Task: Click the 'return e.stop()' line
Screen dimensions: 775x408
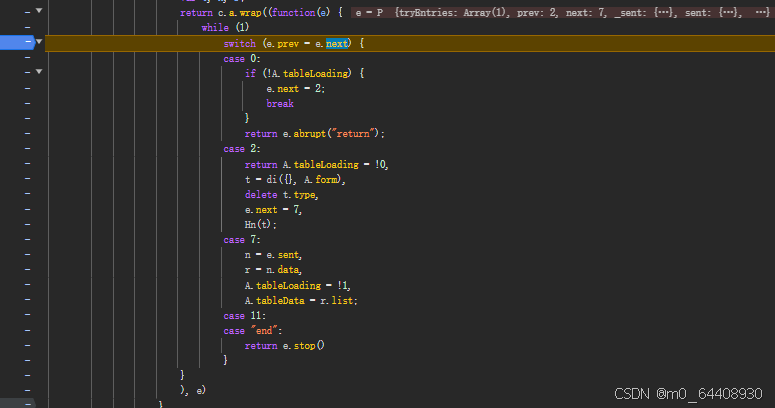Action: [284, 346]
